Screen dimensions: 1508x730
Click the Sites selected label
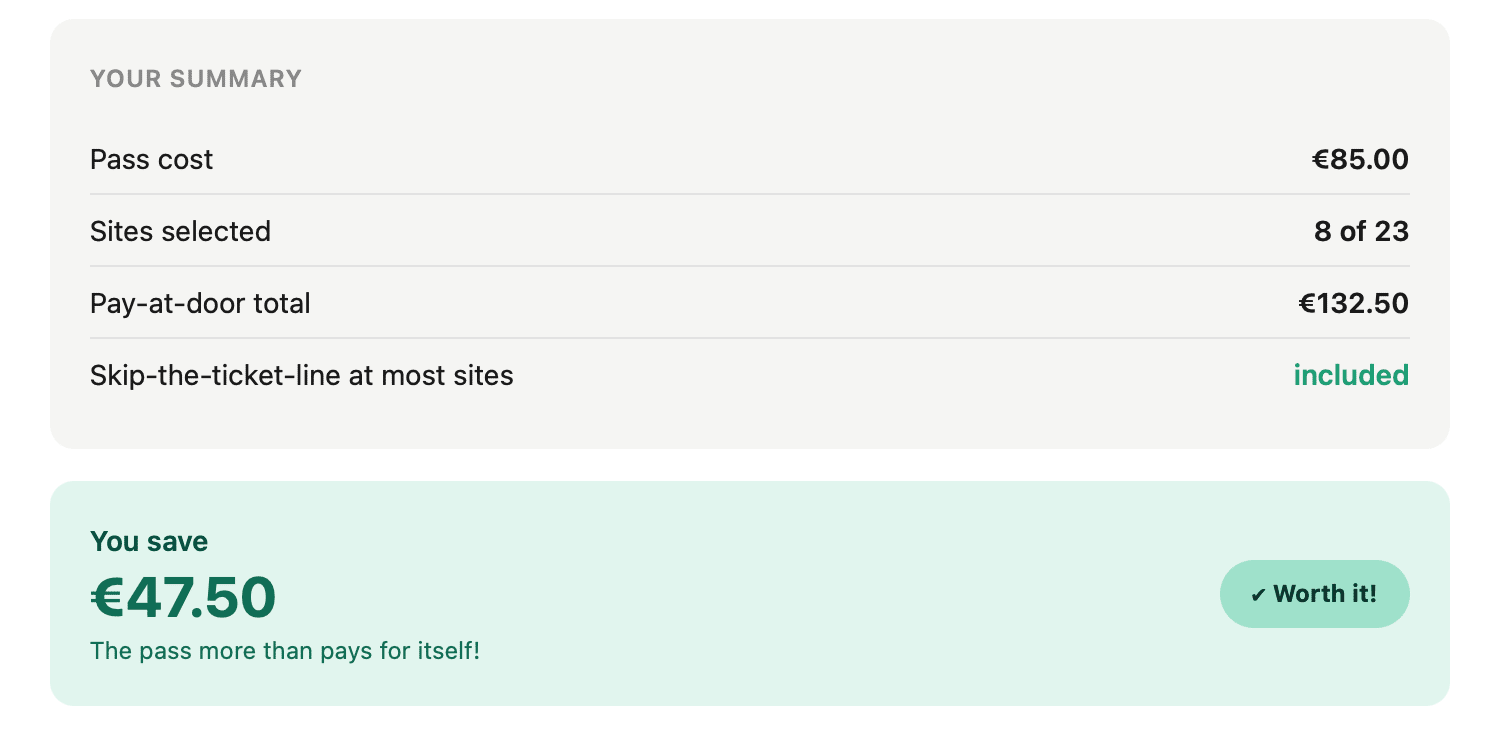pos(180,232)
